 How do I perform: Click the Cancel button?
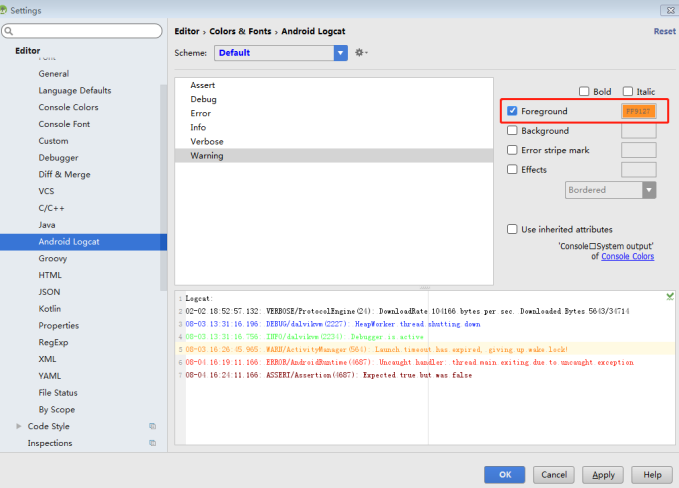(x=554, y=475)
